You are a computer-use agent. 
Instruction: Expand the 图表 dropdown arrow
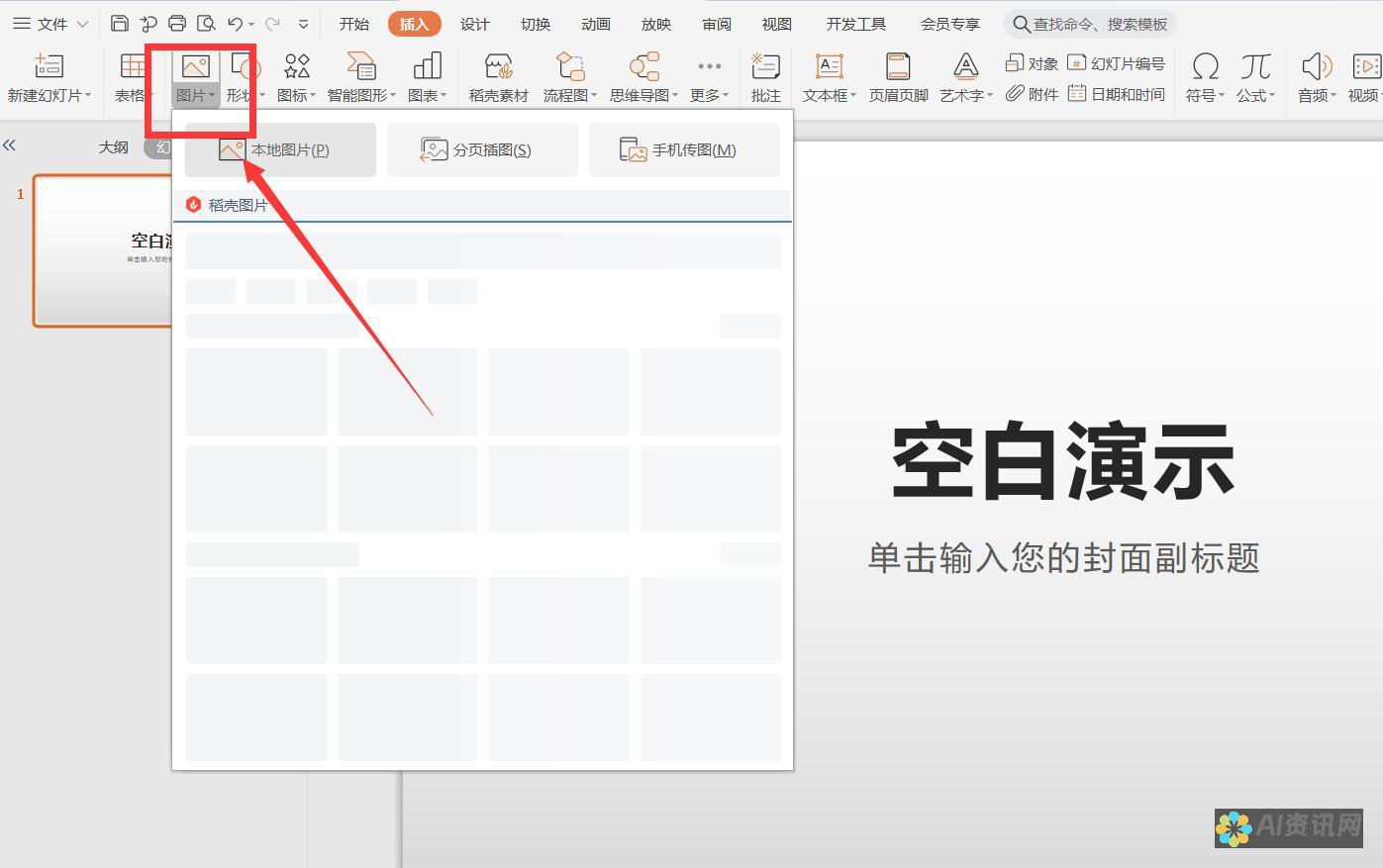(x=444, y=96)
